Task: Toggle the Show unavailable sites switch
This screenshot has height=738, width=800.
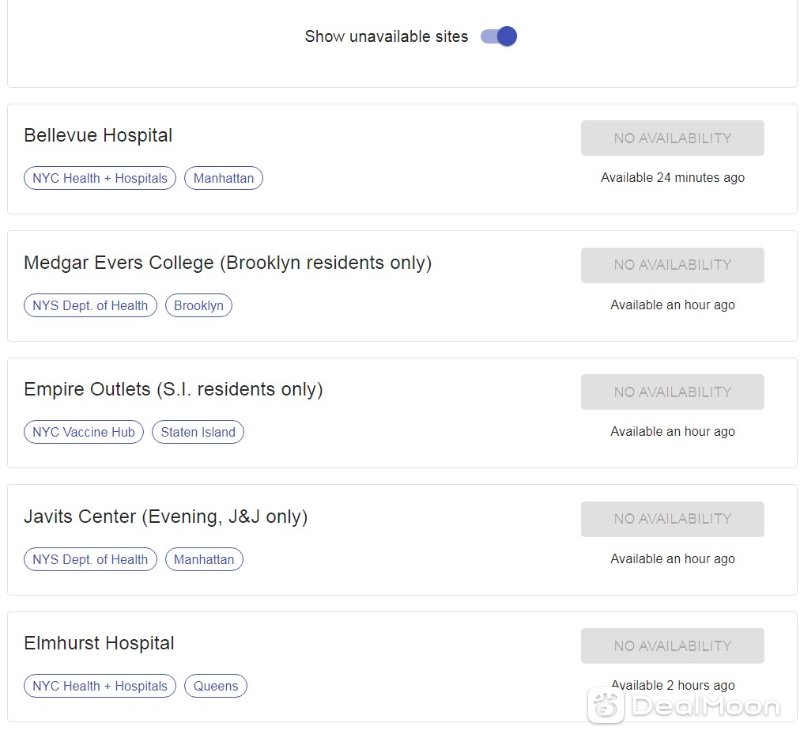Action: tap(498, 36)
